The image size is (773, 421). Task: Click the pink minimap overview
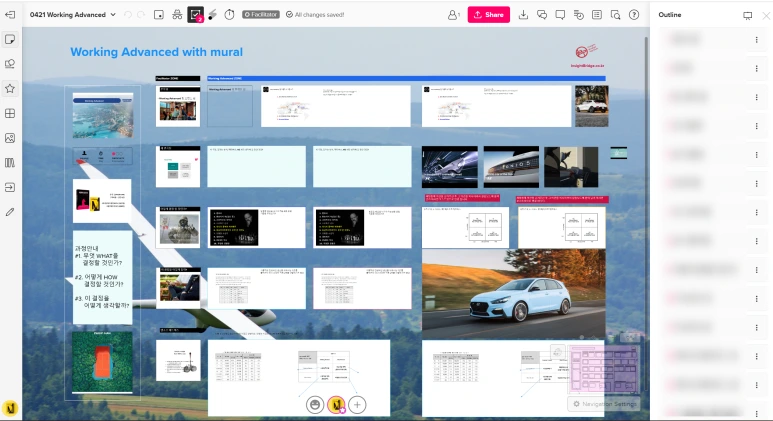pyautogui.click(x=604, y=369)
